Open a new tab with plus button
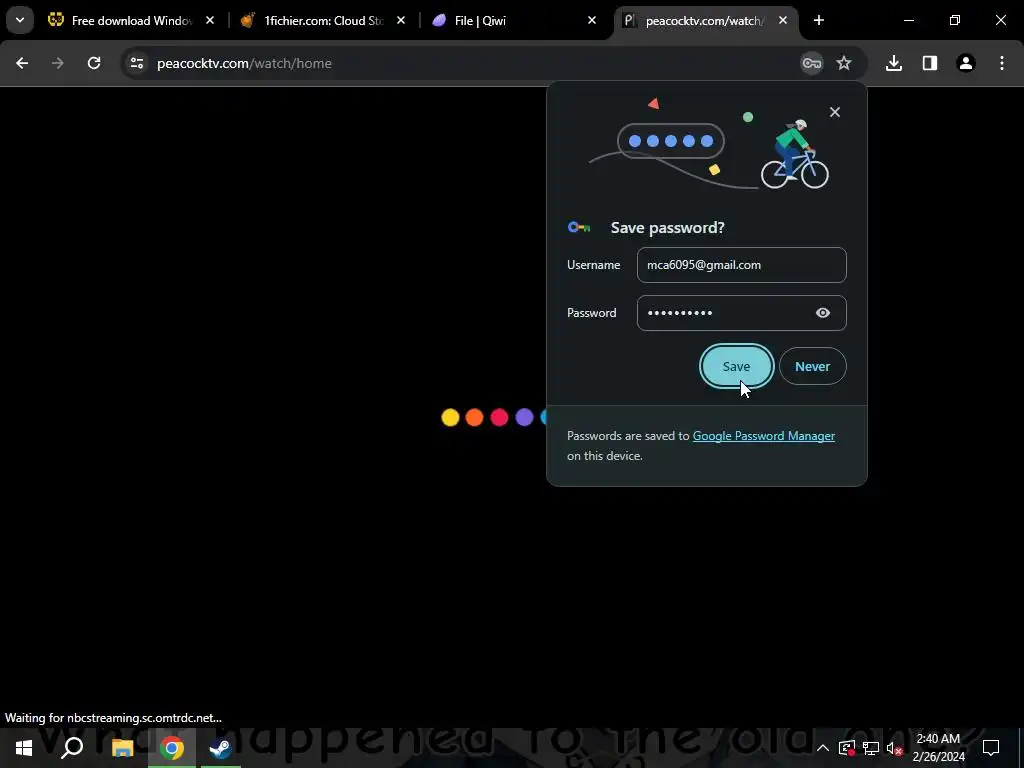The width and height of the screenshot is (1024, 768). (819, 21)
